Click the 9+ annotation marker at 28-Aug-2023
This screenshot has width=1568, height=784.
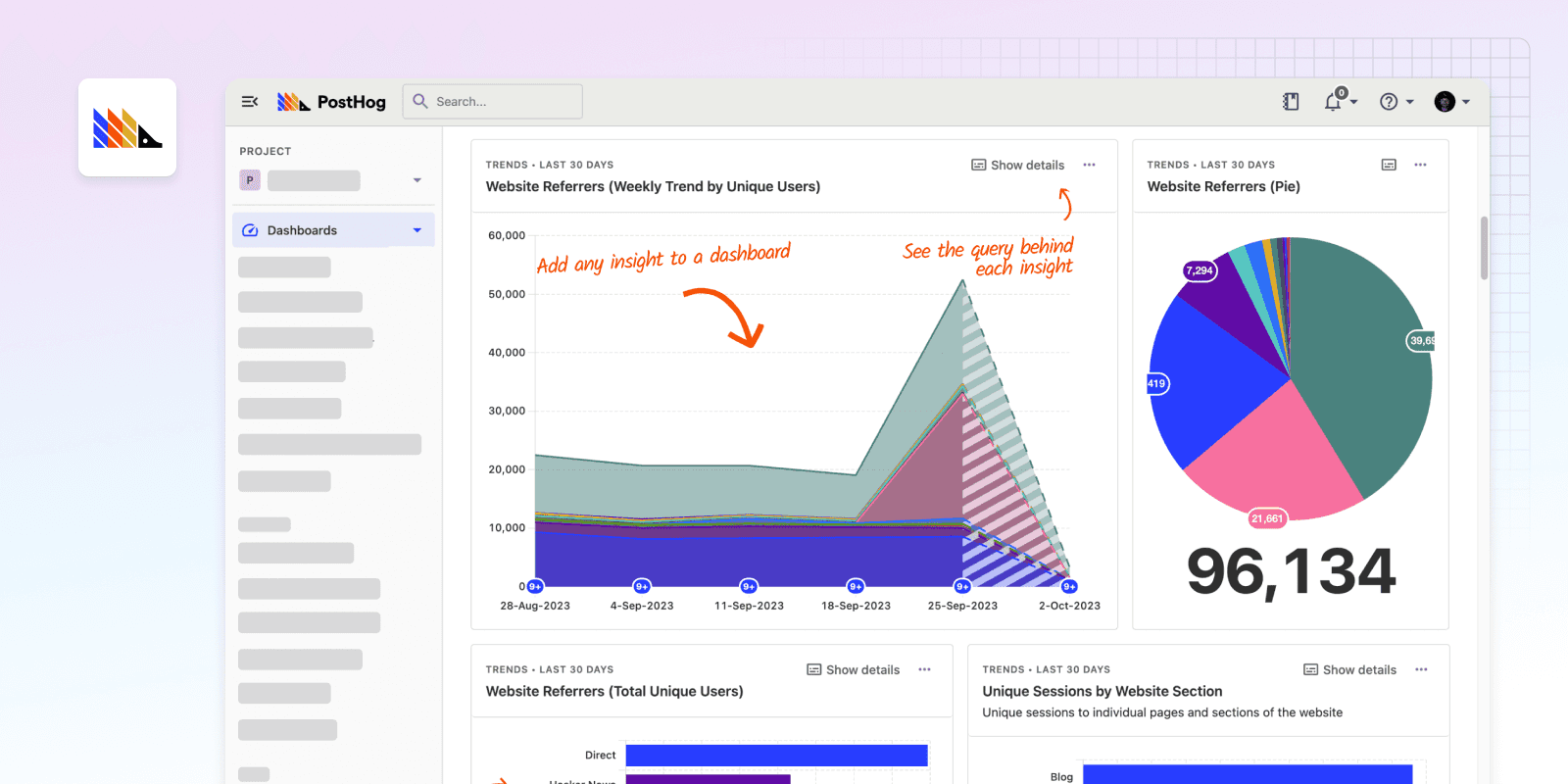535,586
